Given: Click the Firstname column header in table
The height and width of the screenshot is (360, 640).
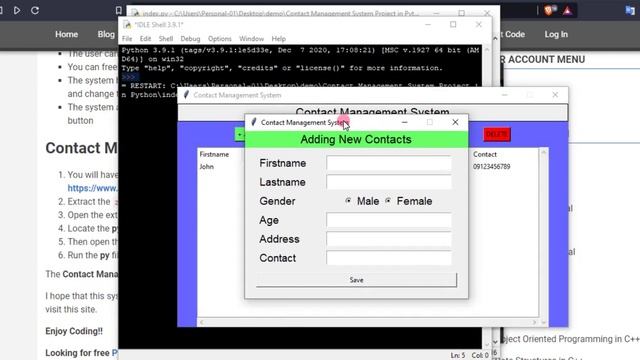Looking at the screenshot, I should point(214,154).
